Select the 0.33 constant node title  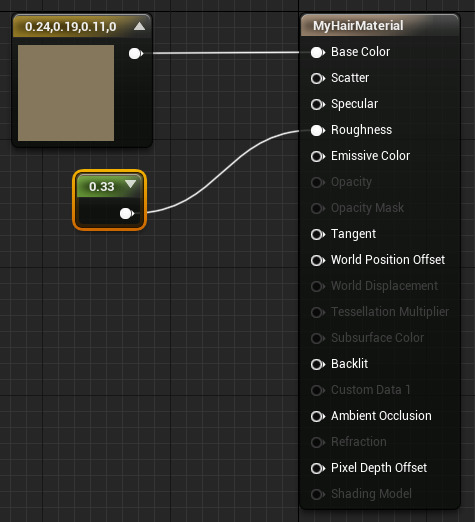pos(101,186)
